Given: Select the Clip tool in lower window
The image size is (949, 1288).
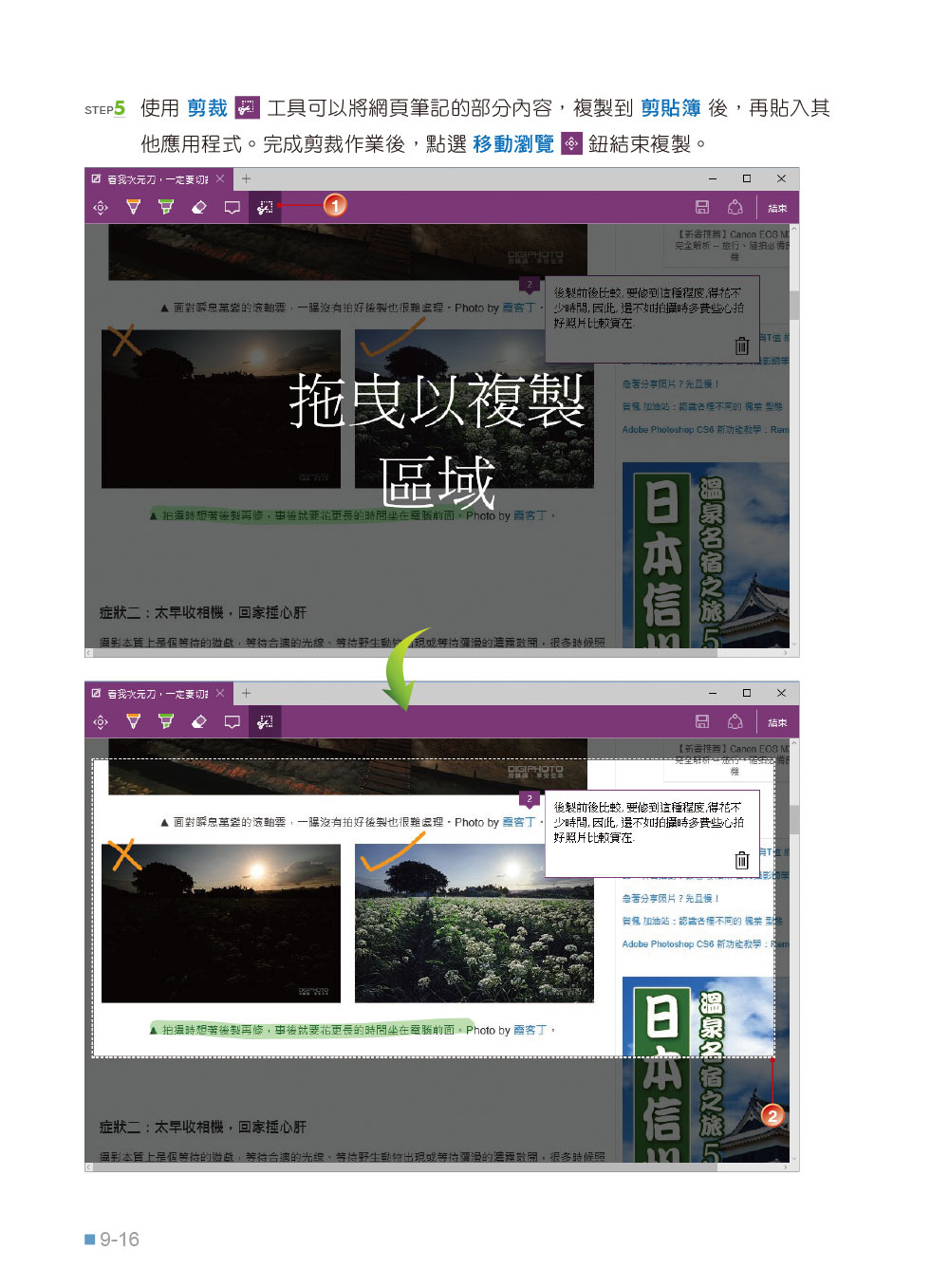Looking at the screenshot, I should [265, 721].
